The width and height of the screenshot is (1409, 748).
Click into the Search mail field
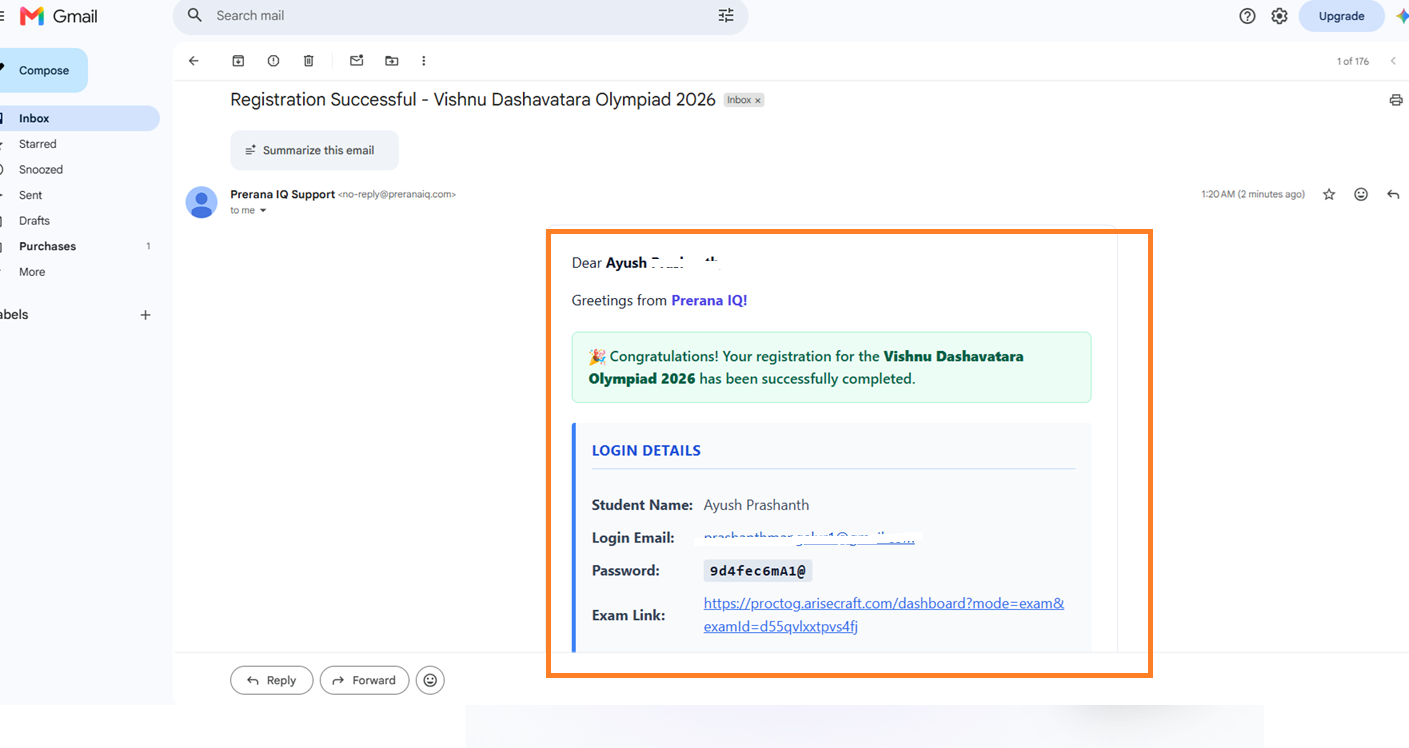tap(460, 16)
